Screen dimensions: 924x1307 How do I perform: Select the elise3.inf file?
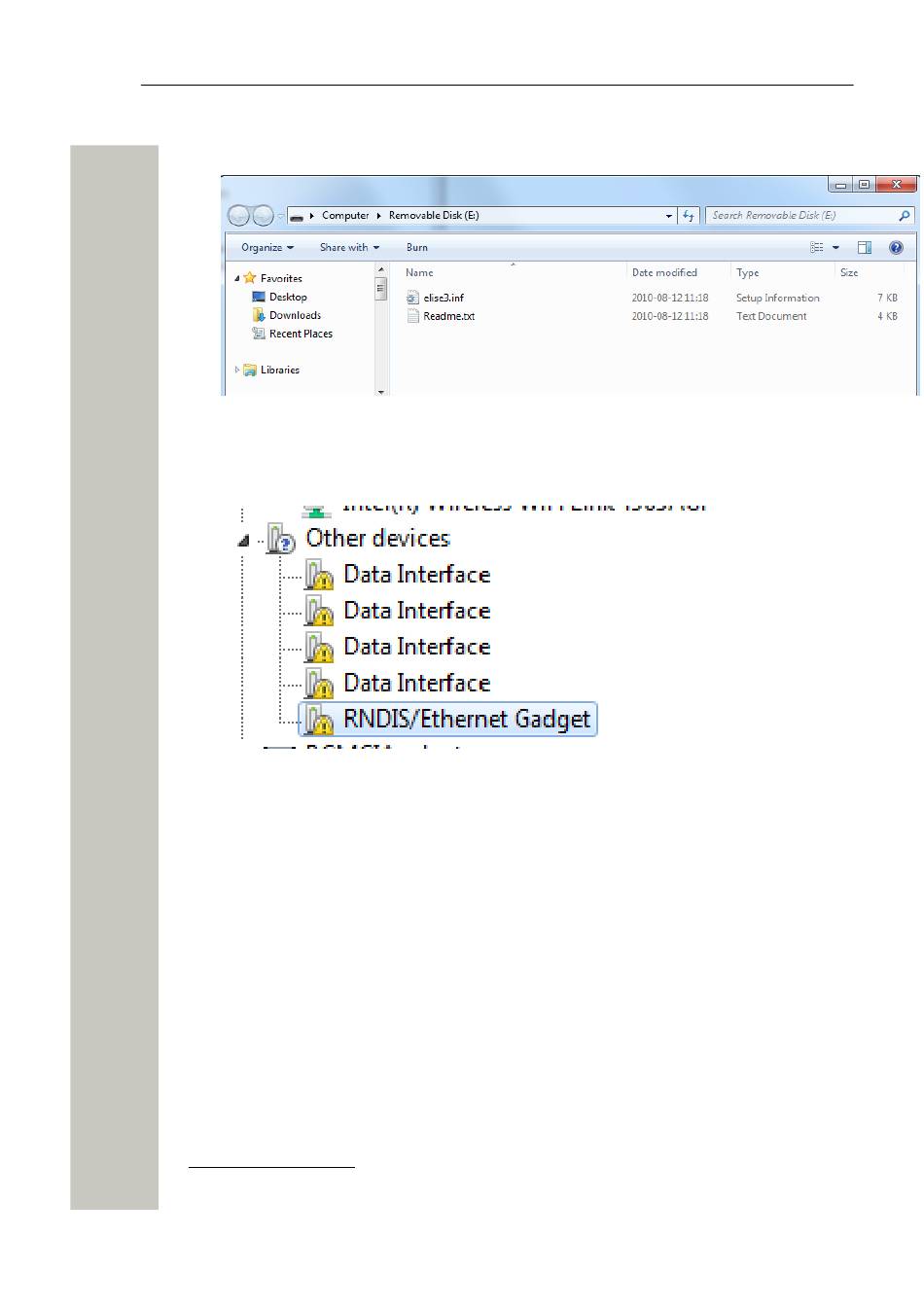coord(444,298)
